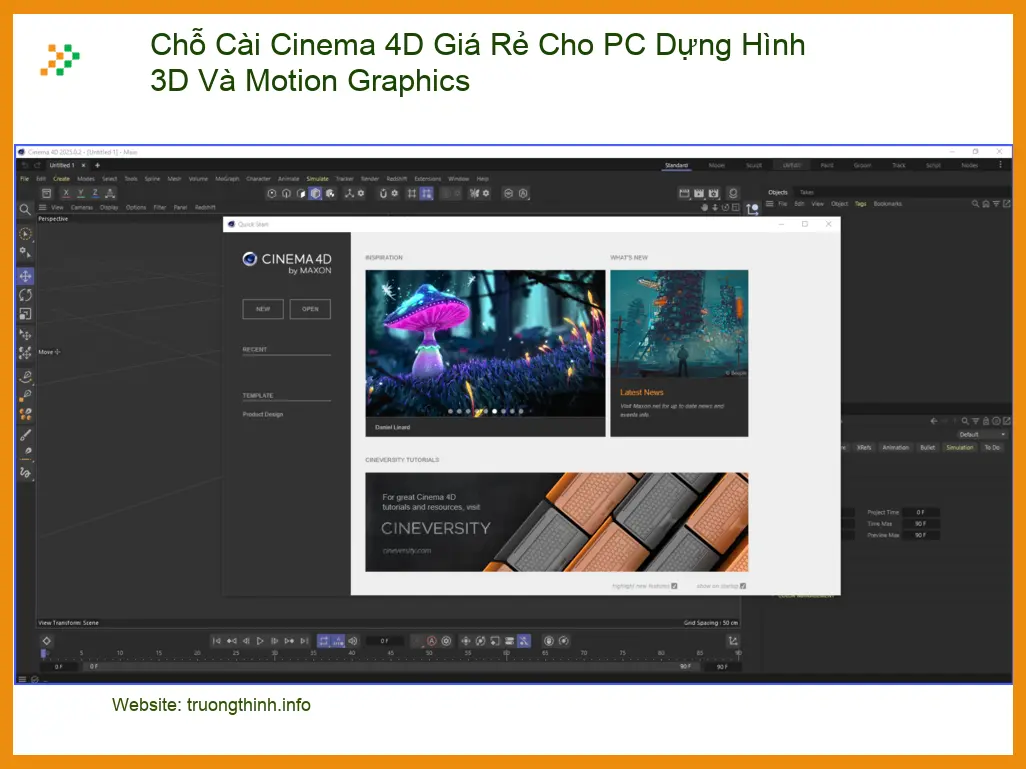Go to the end of the timeline
Image resolution: width=1026 pixels, height=769 pixels.
[x=304, y=641]
